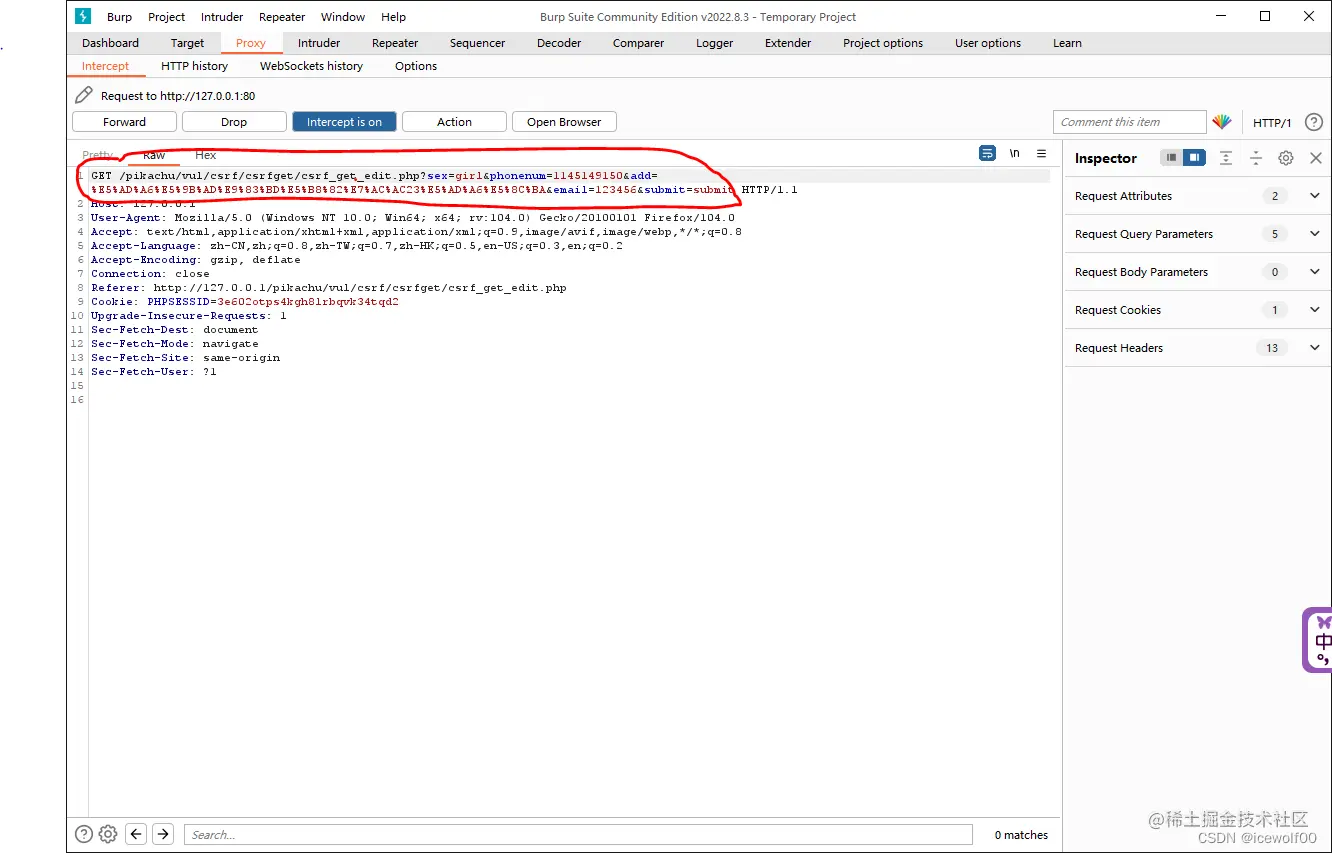Switch editor to Hex view

[x=205, y=155]
